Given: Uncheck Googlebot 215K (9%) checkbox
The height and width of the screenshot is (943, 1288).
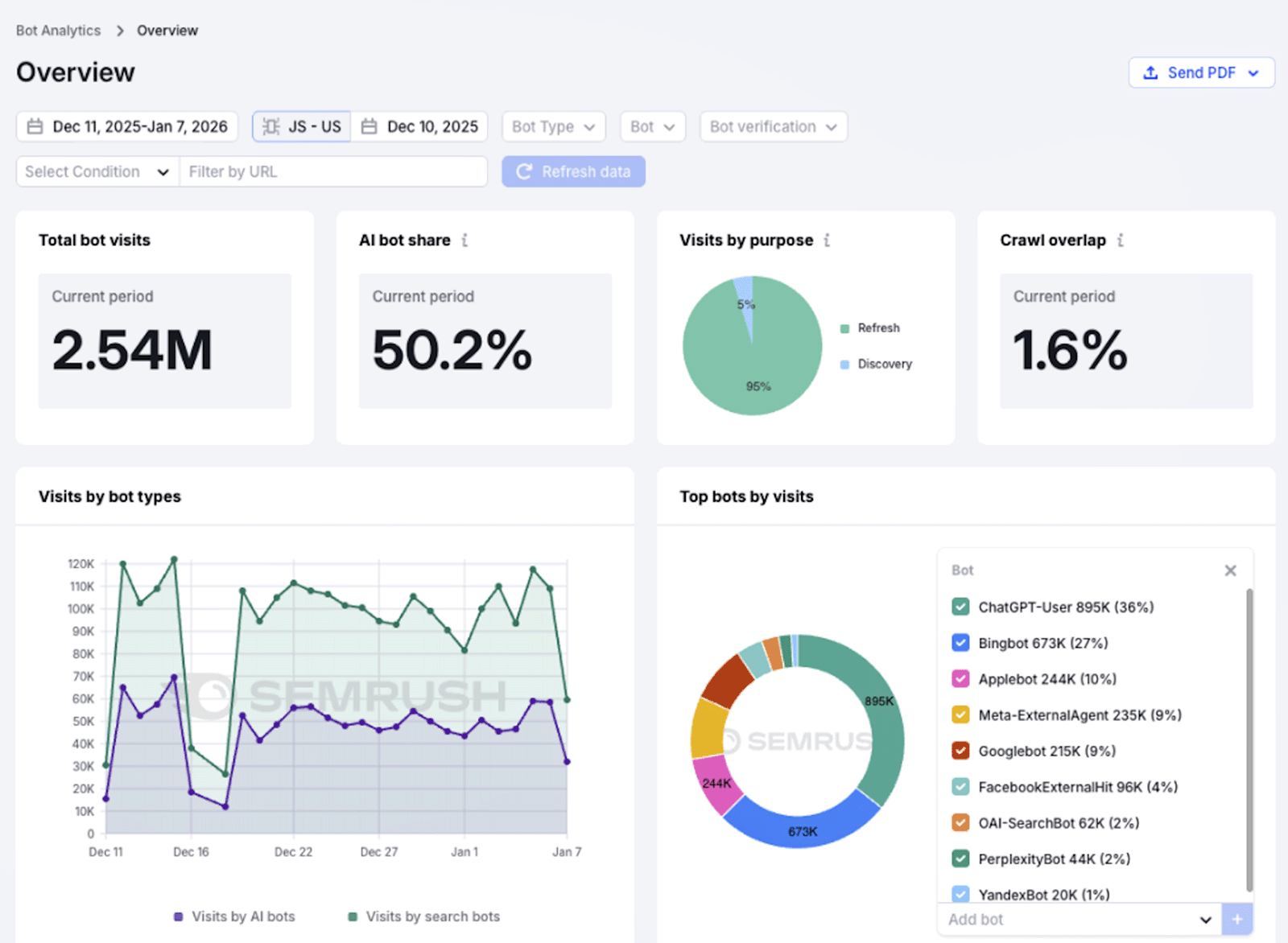Looking at the screenshot, I should click(960, 751).
